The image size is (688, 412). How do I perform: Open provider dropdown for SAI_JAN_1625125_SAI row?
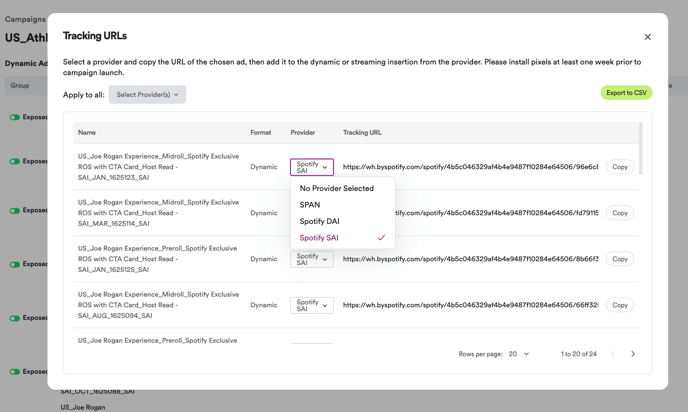click(312, 259)
